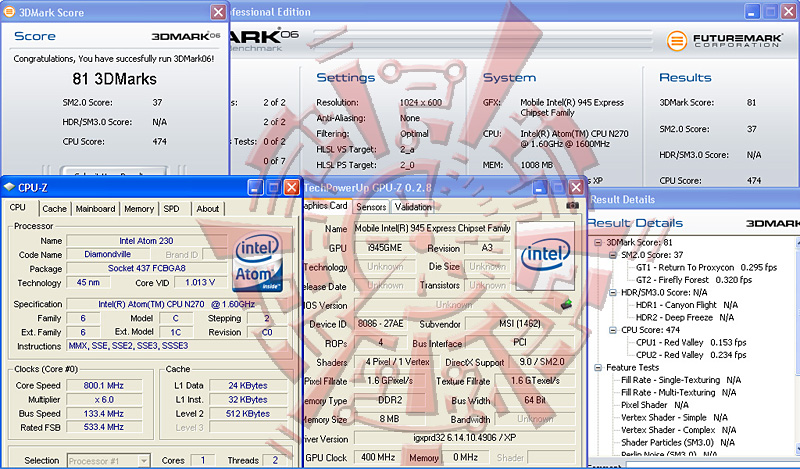
Task: Close the 3DMark Score window
Action: coord(218,12)
